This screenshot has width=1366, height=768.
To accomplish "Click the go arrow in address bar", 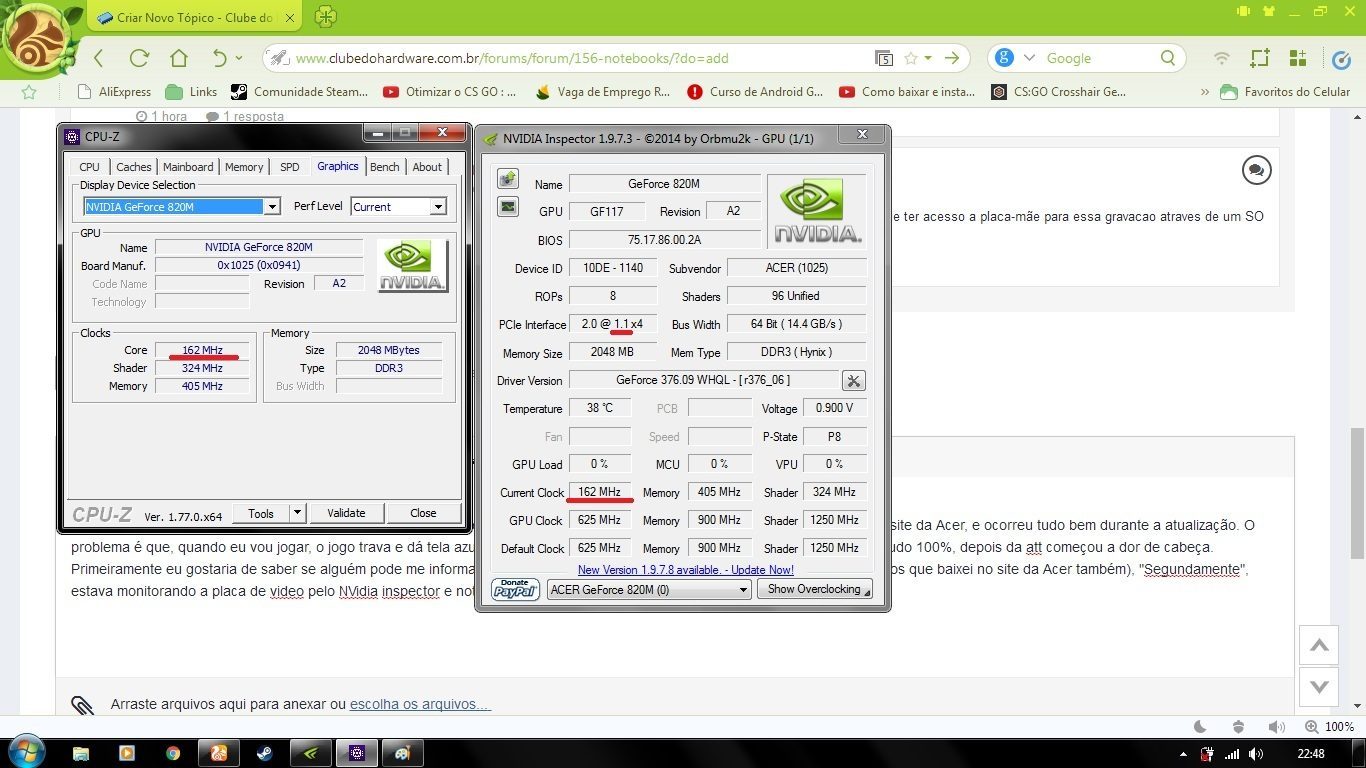I will [x=952, y=58].
